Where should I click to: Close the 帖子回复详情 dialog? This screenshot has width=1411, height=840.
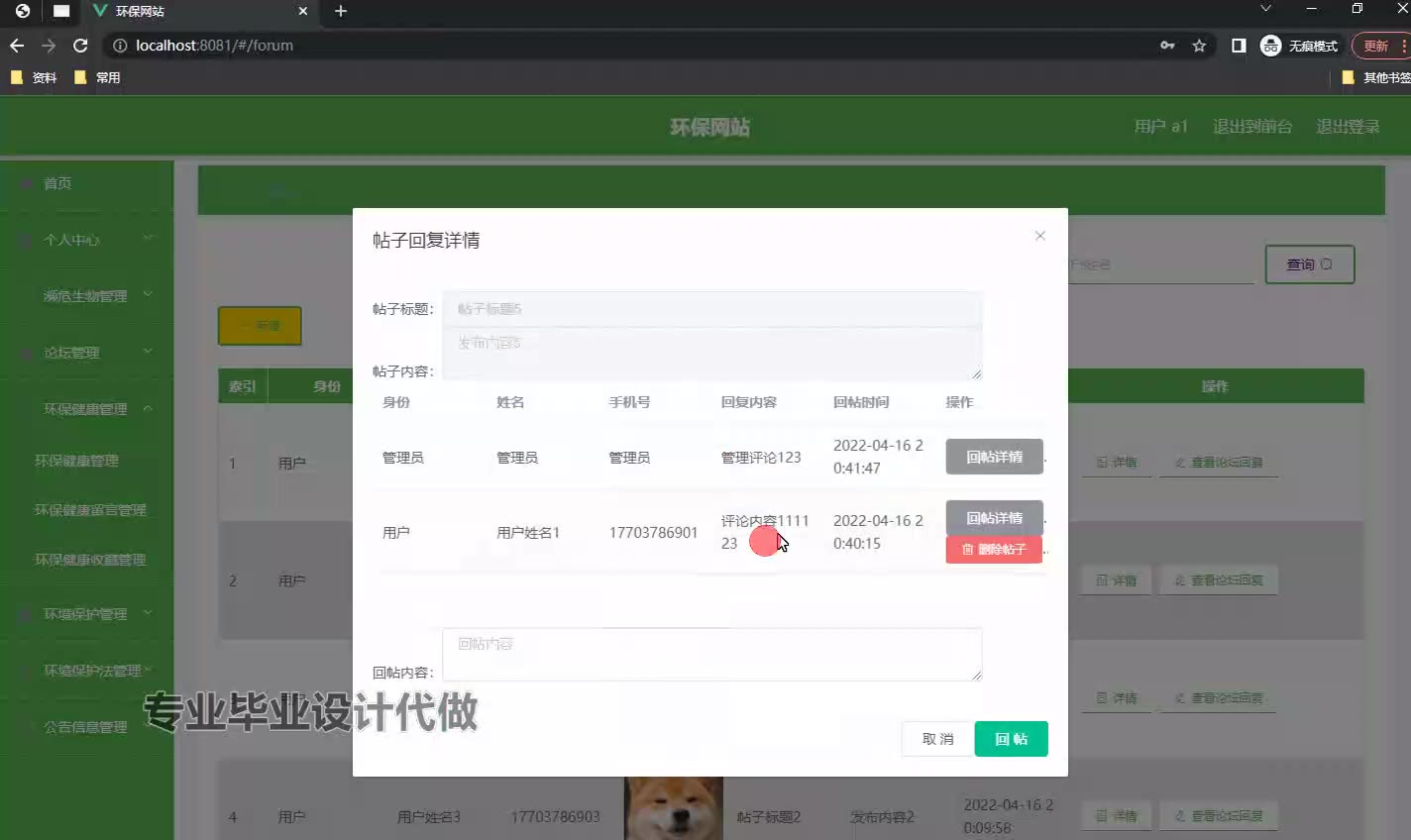coord(1039,236)
